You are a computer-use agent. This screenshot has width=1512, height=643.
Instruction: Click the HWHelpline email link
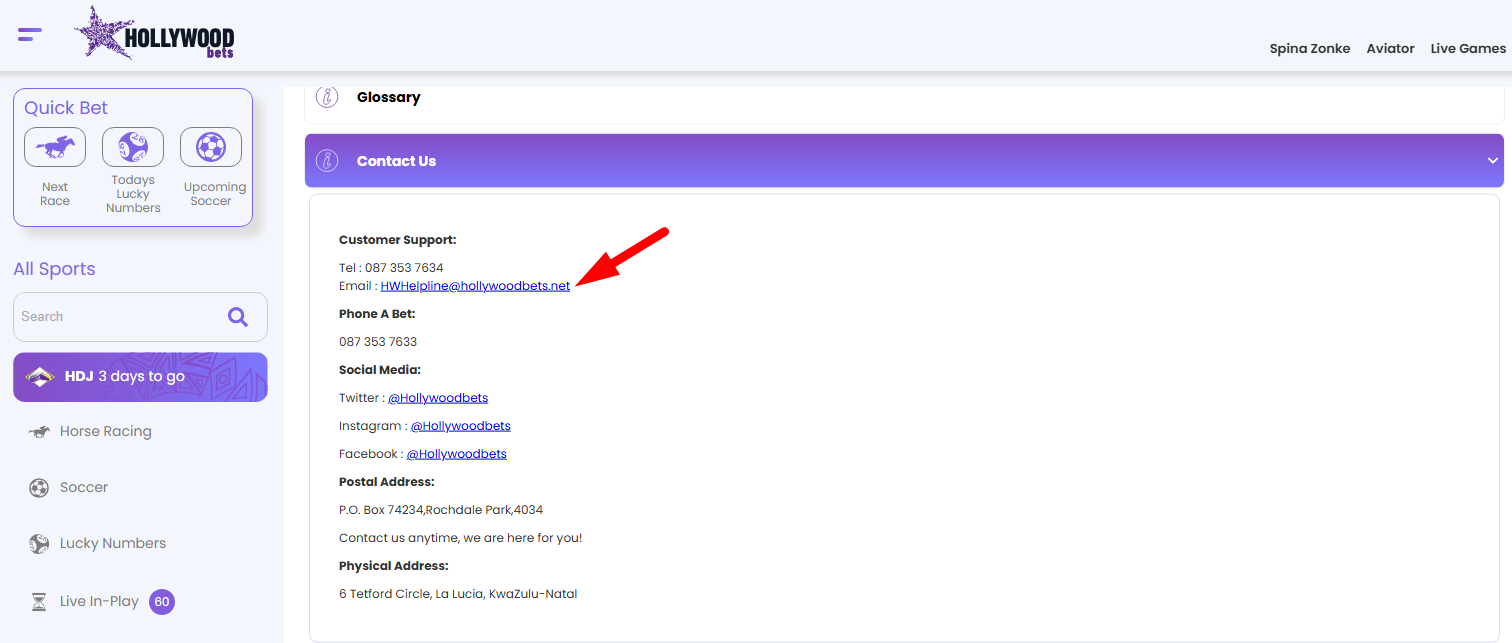475,286
